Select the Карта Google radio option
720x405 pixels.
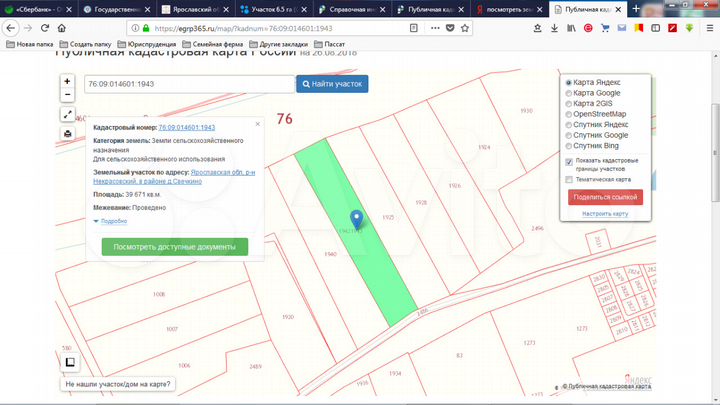tap(569, 93)
